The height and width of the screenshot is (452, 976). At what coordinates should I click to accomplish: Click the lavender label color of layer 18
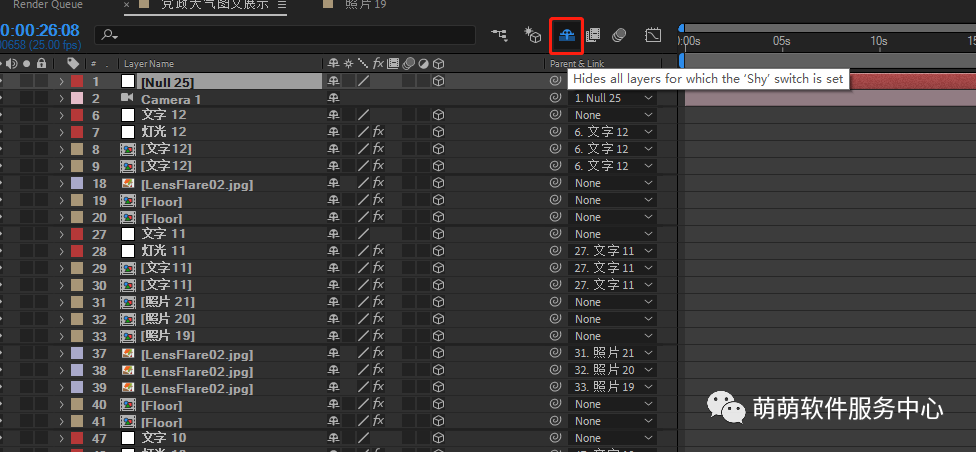coord(77,184)
